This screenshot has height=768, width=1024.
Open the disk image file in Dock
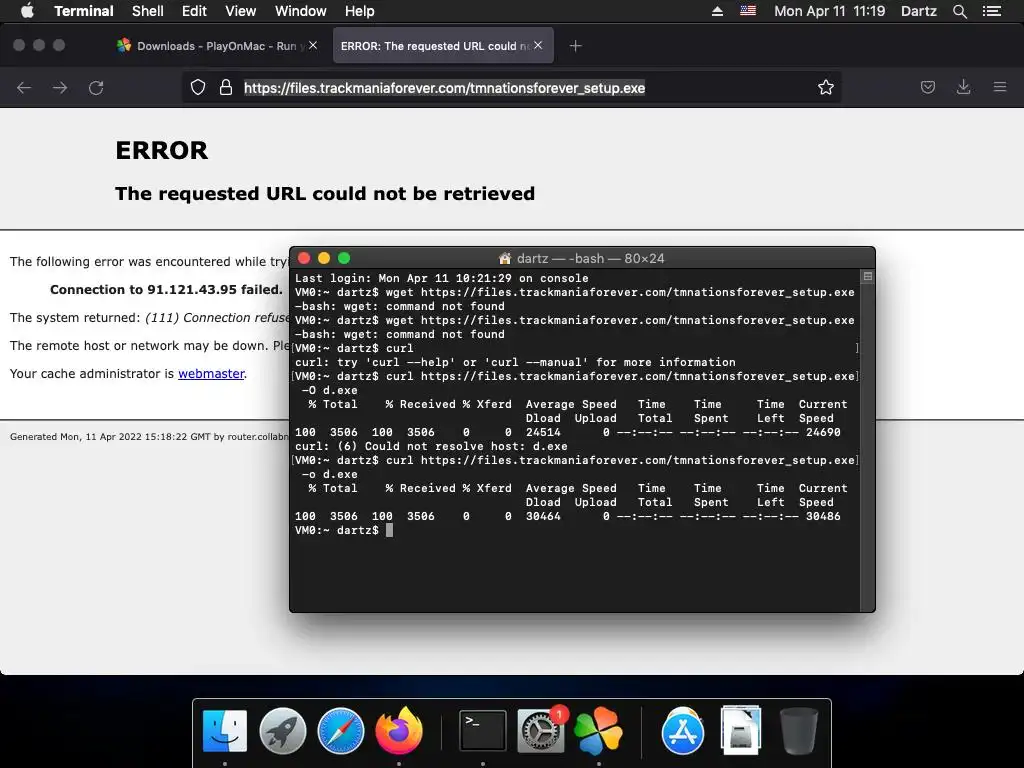pyautogui.click(x=741, y=729)
